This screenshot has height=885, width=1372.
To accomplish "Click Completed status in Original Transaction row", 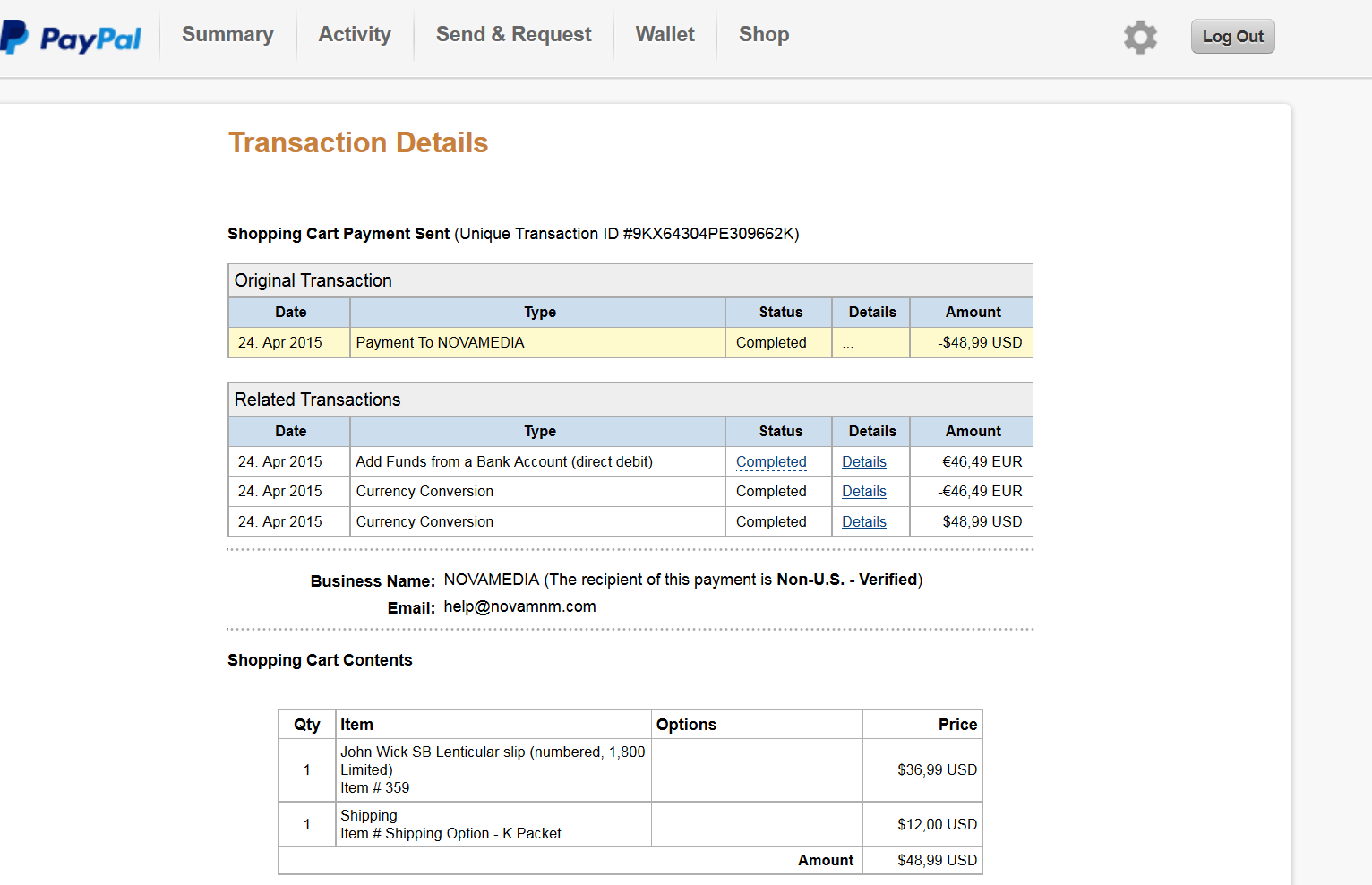I will tap(771, 342).
